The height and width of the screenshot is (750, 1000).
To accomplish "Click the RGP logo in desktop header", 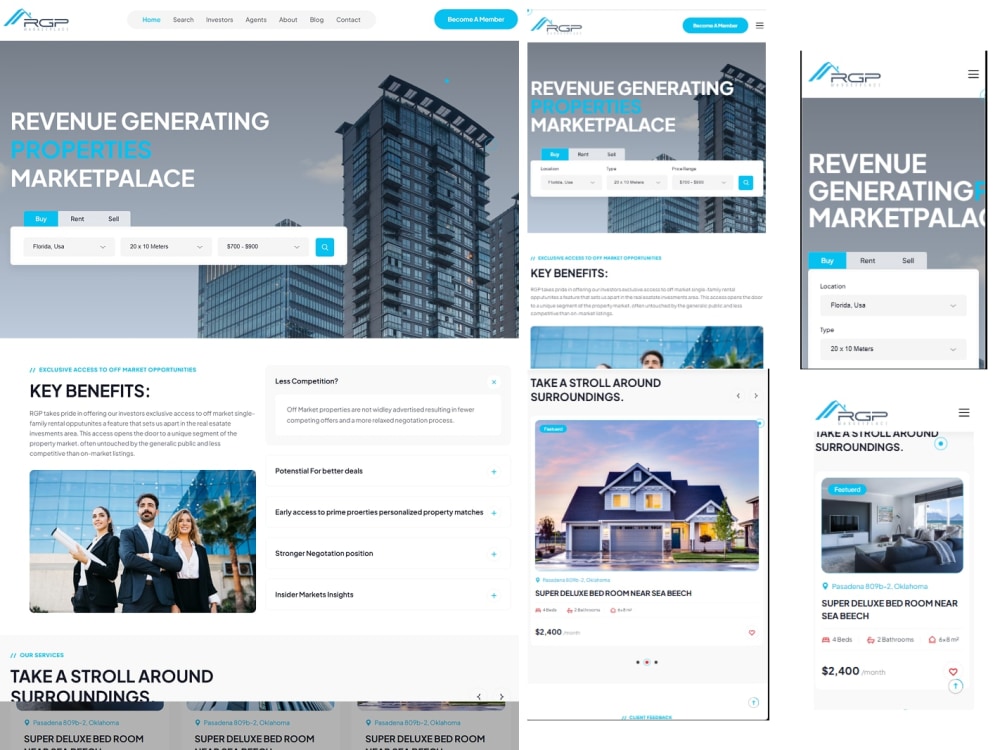I will tap(36, 20).
